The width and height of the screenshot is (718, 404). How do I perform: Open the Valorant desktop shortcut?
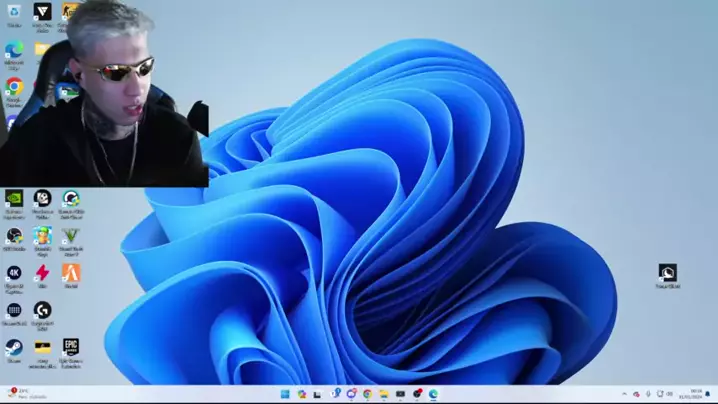coord(42,12)
